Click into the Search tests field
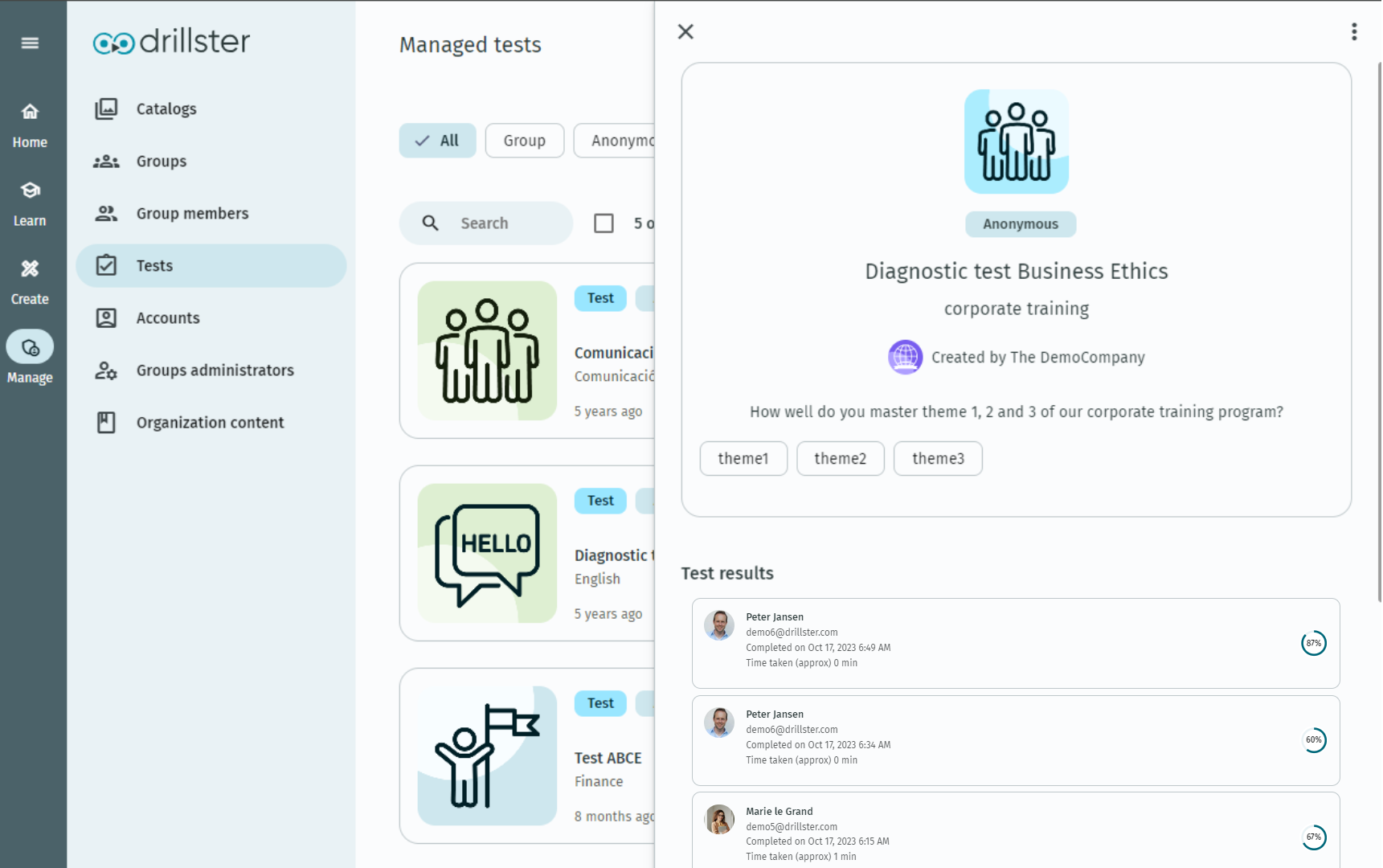The image size is (1383, 868). click(486, 223)
